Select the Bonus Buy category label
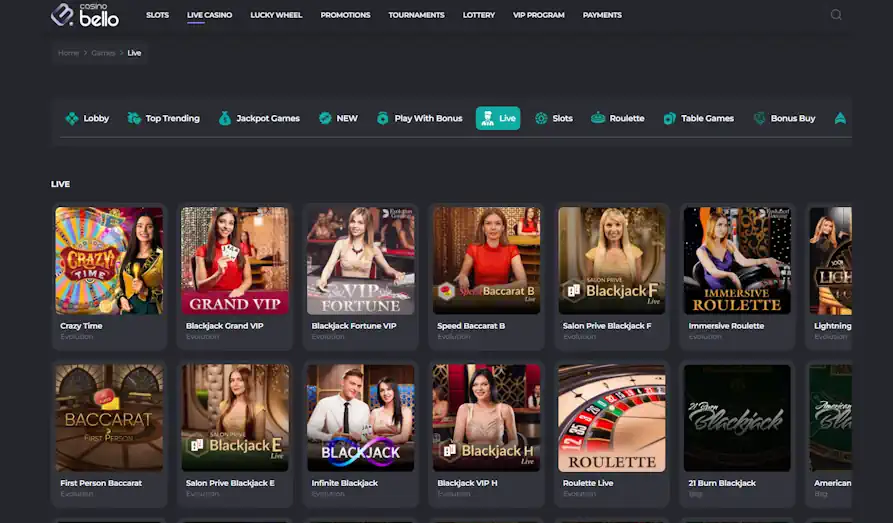The width and height of the screenshot is (893, 523). (793, 119)
